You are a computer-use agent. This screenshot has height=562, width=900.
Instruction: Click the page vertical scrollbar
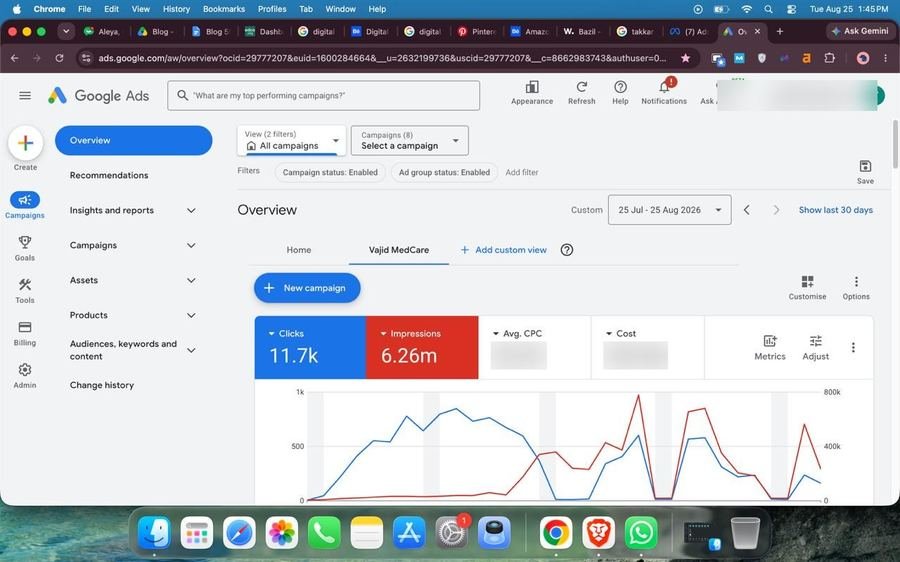pos(895,144)
